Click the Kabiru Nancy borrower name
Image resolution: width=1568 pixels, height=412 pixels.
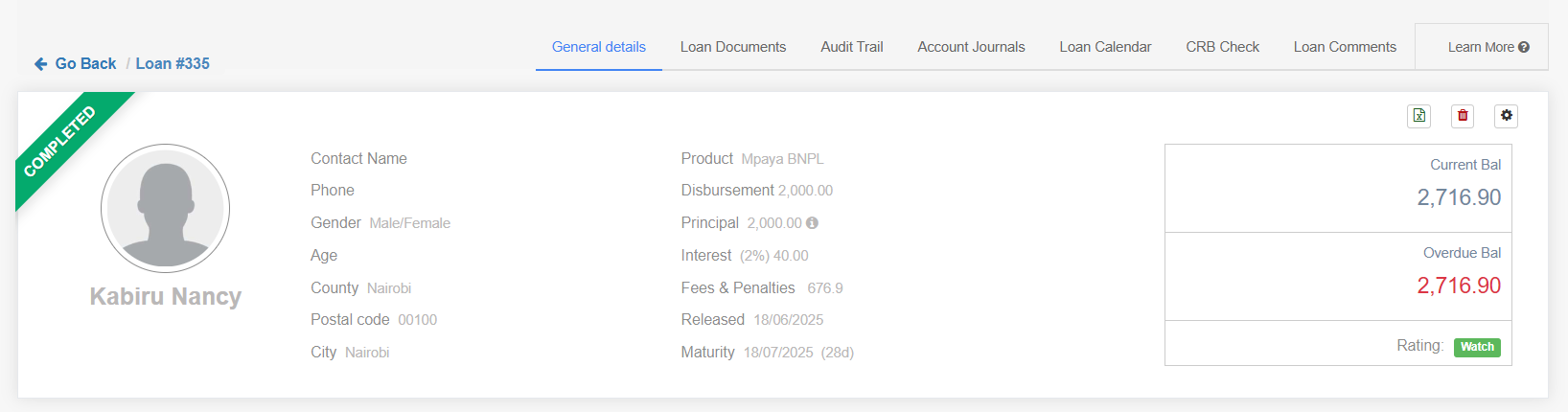(x=166, y=297)
